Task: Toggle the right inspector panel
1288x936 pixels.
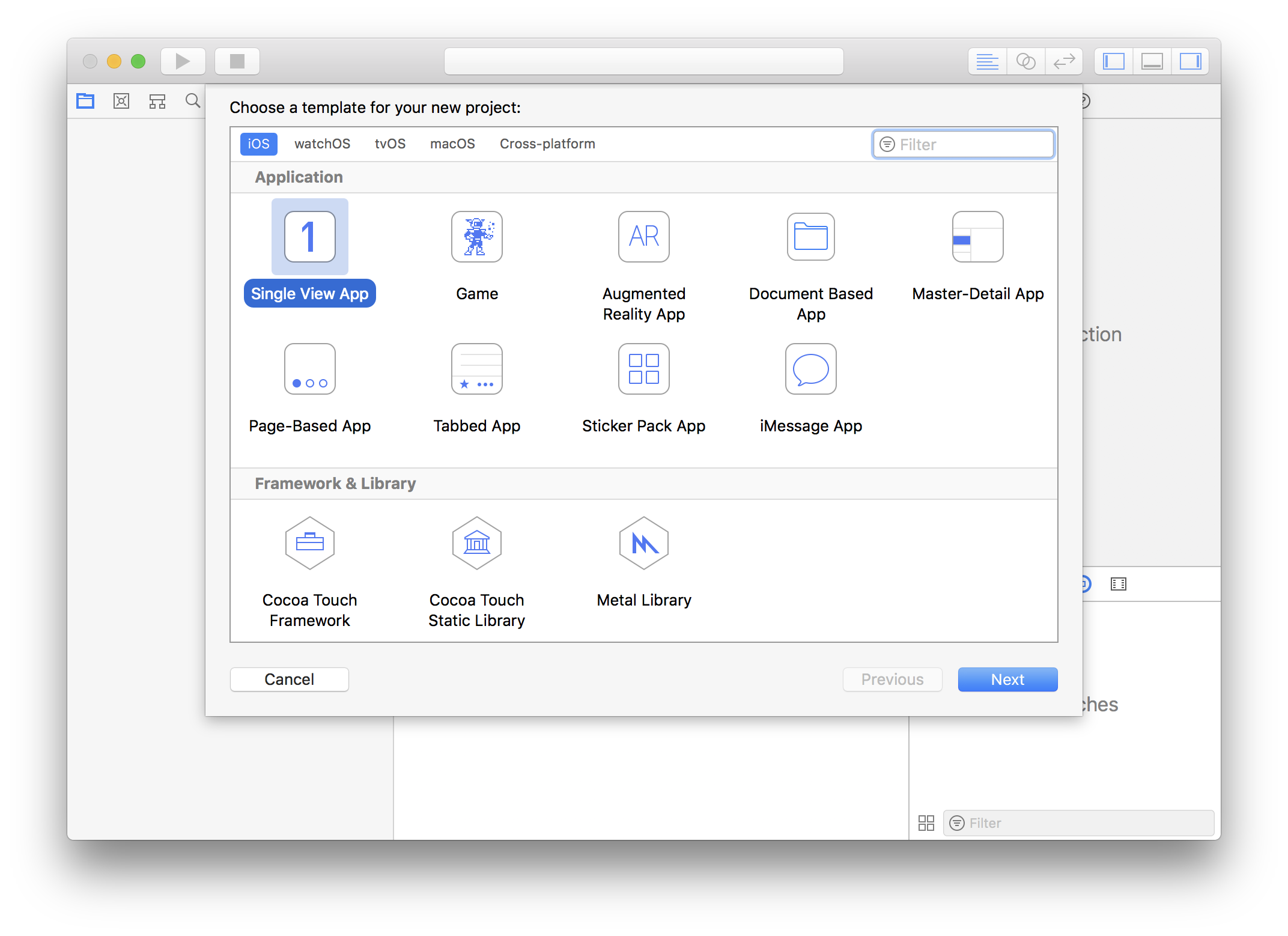Action: click(1190, 61)
